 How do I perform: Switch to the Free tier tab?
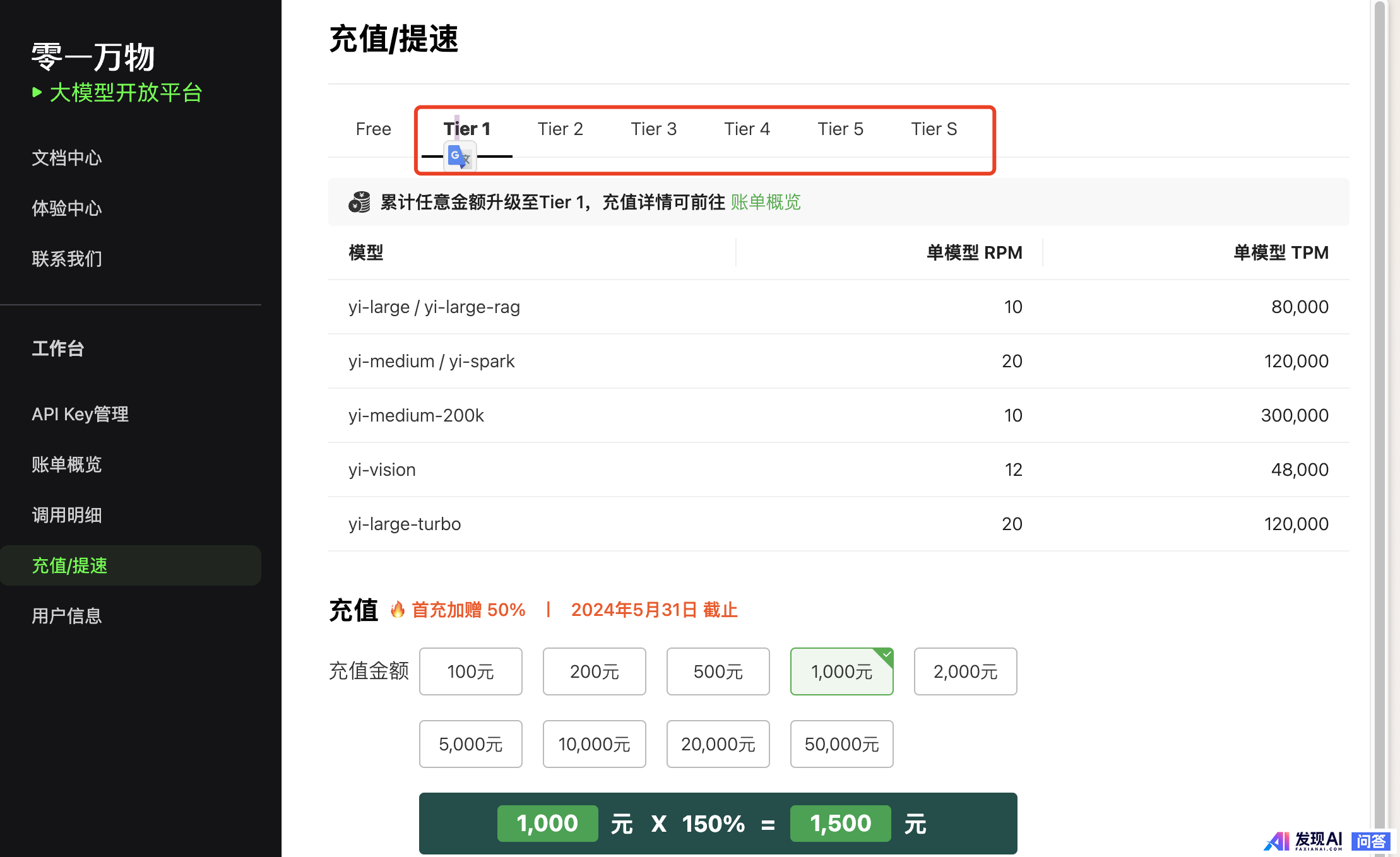373,129
